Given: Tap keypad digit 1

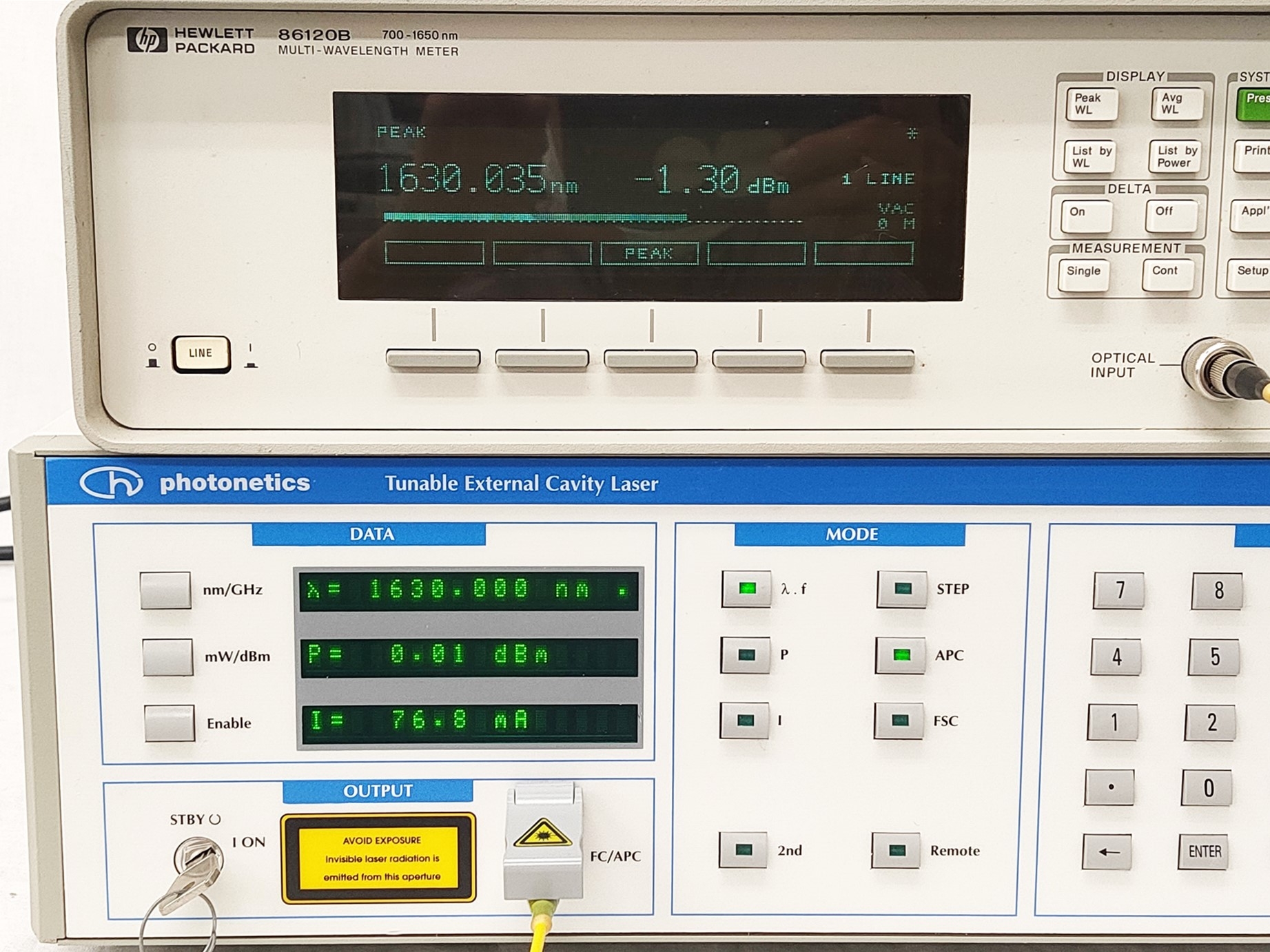Looking at the screenshot, I should click(x=1114, y=723).
